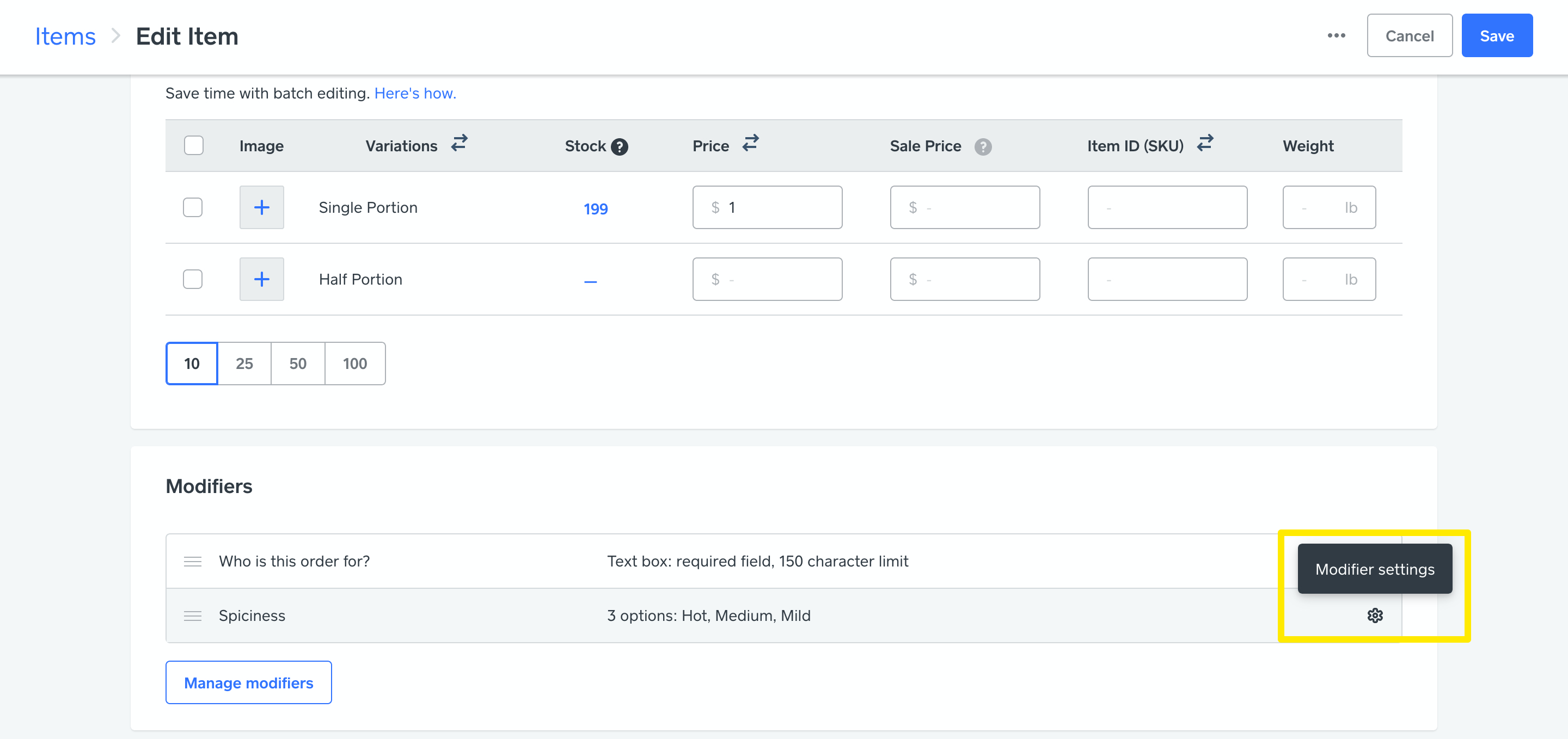The height and width of the screenshot is (739, 1568).
Task: Toggle the select-all variations checkbox
Action: click(194, 145)
